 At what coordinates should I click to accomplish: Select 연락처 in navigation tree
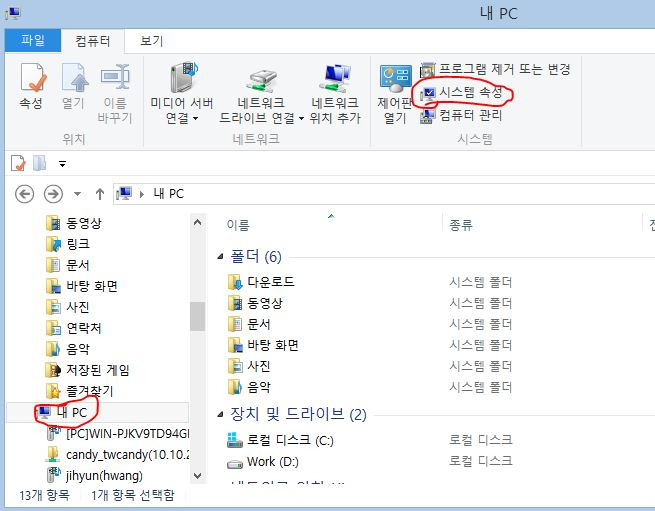pyautogui.click(x=74, y=328)
